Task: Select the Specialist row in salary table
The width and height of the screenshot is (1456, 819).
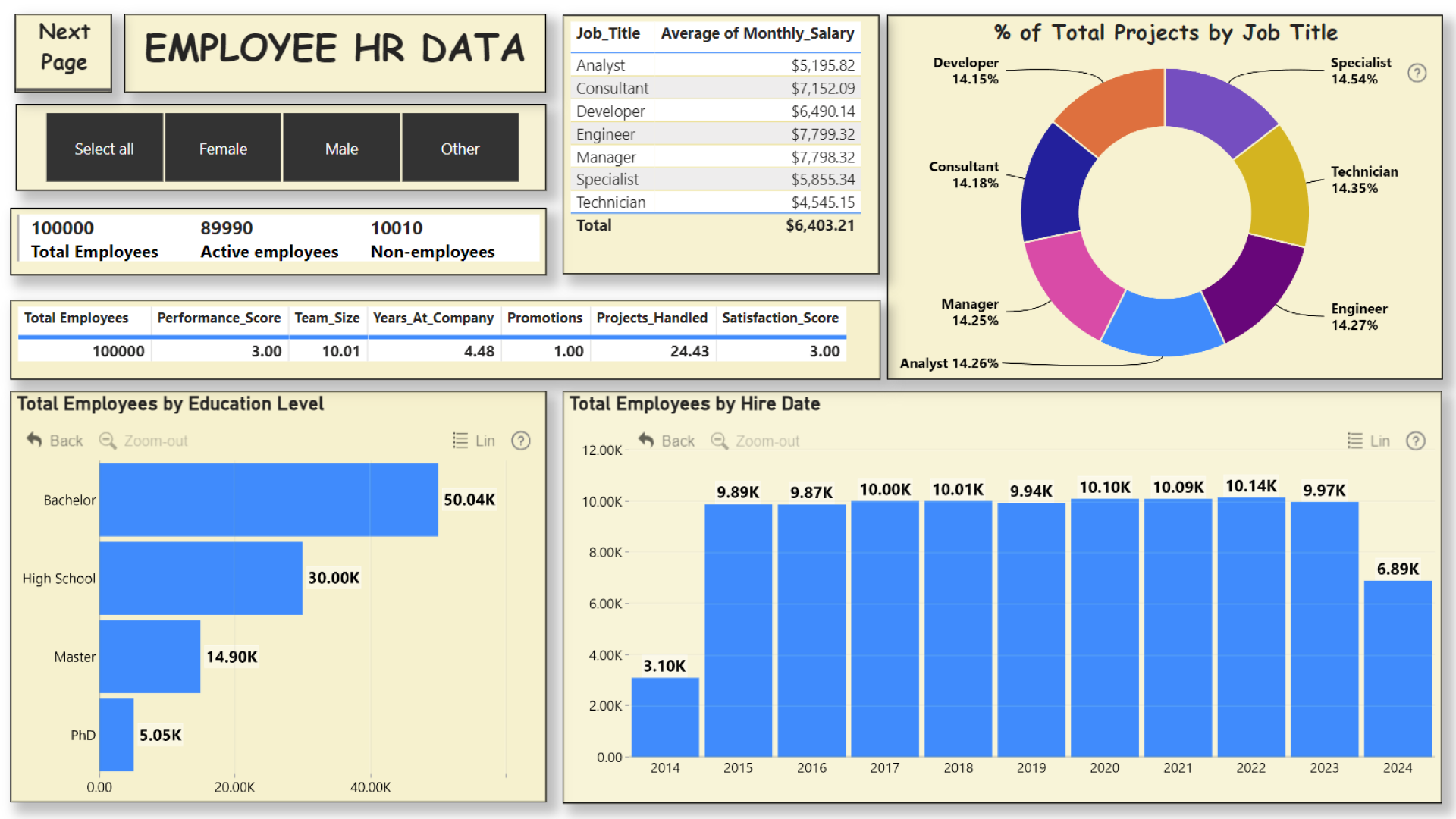Action: (x=716, y=180)
